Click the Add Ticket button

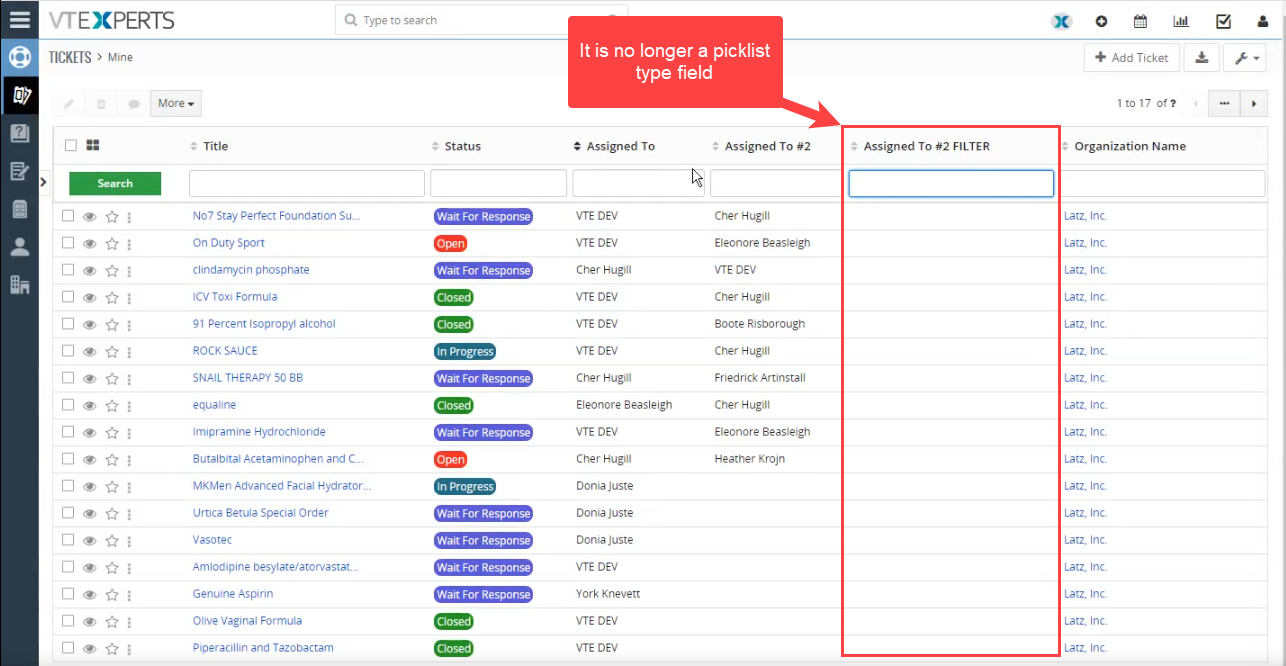click(x=1131, y=57)
